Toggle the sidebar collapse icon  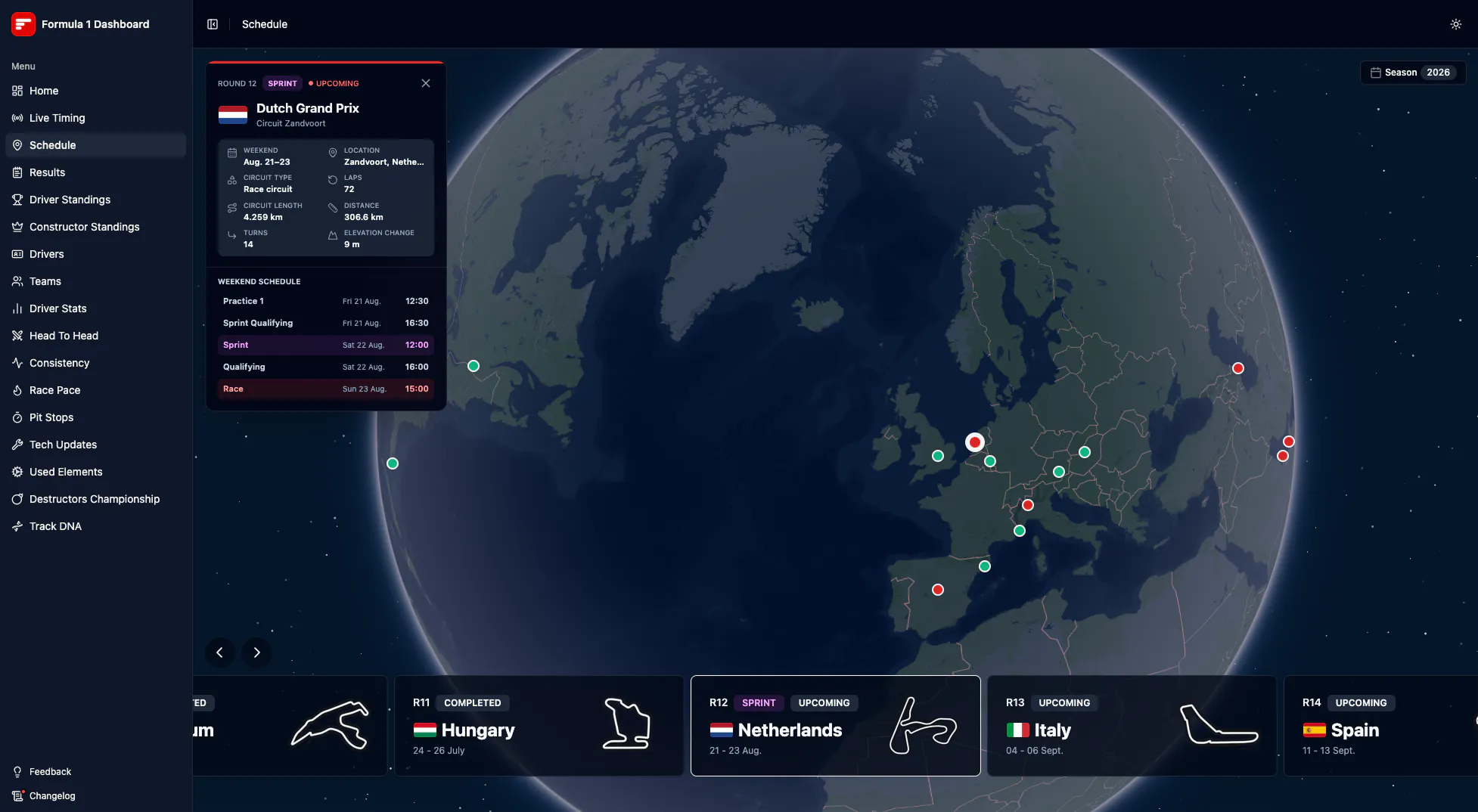pos(213,24)
